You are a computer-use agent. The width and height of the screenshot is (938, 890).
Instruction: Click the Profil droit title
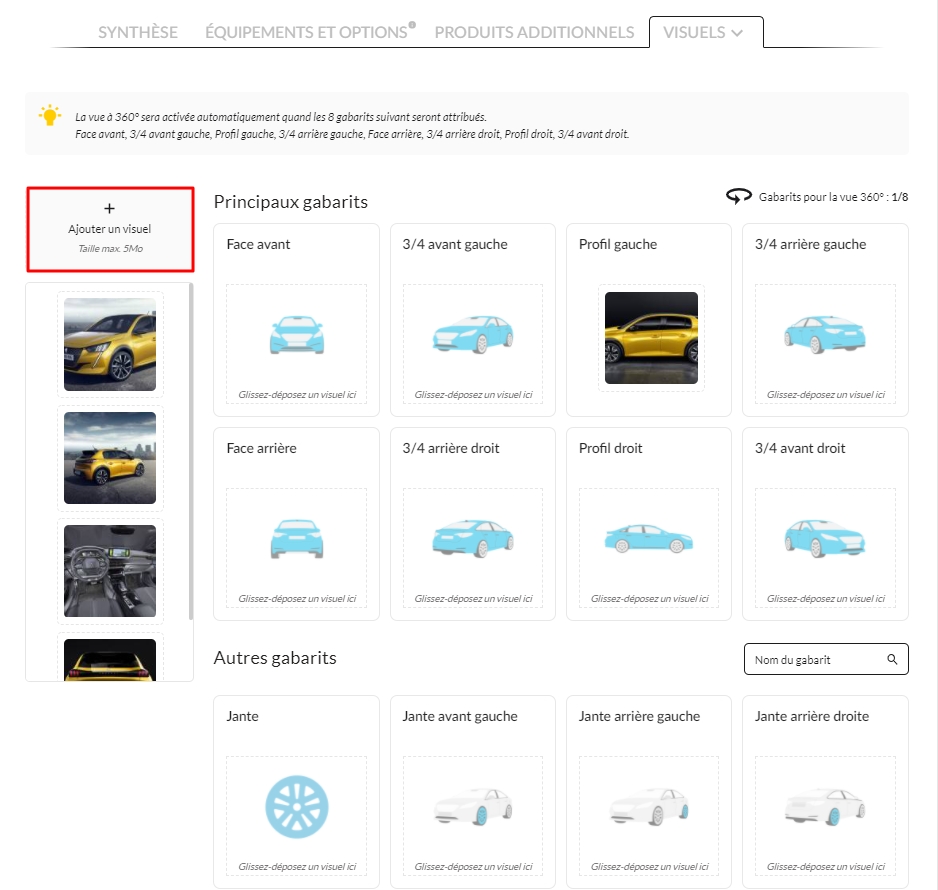[x=610, y=448]
